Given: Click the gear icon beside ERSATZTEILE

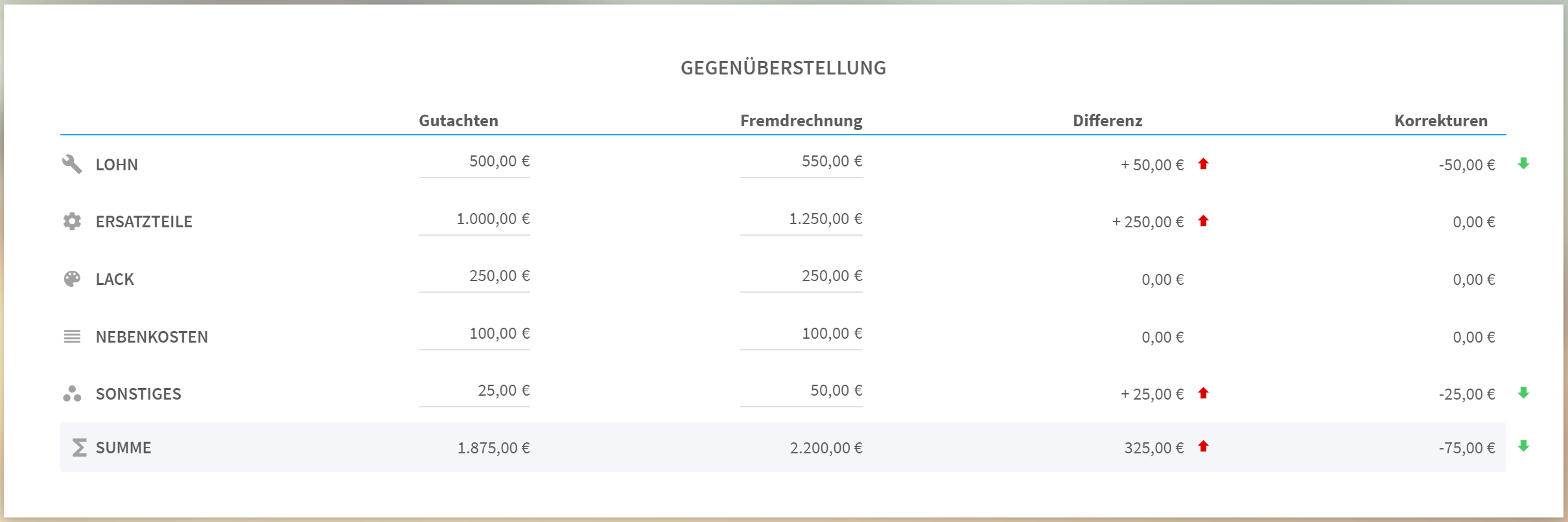Looking at the screenshot, I should click(72, 221).
